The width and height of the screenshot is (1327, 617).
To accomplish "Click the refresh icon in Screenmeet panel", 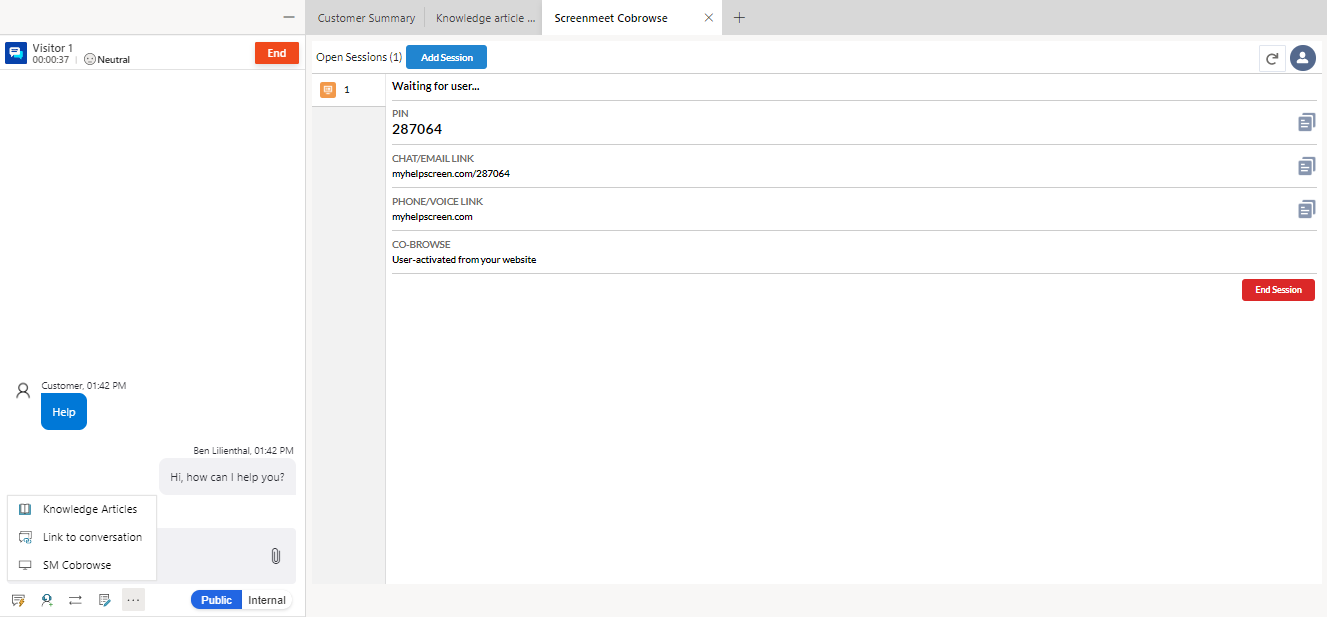I will (1272, 58).
